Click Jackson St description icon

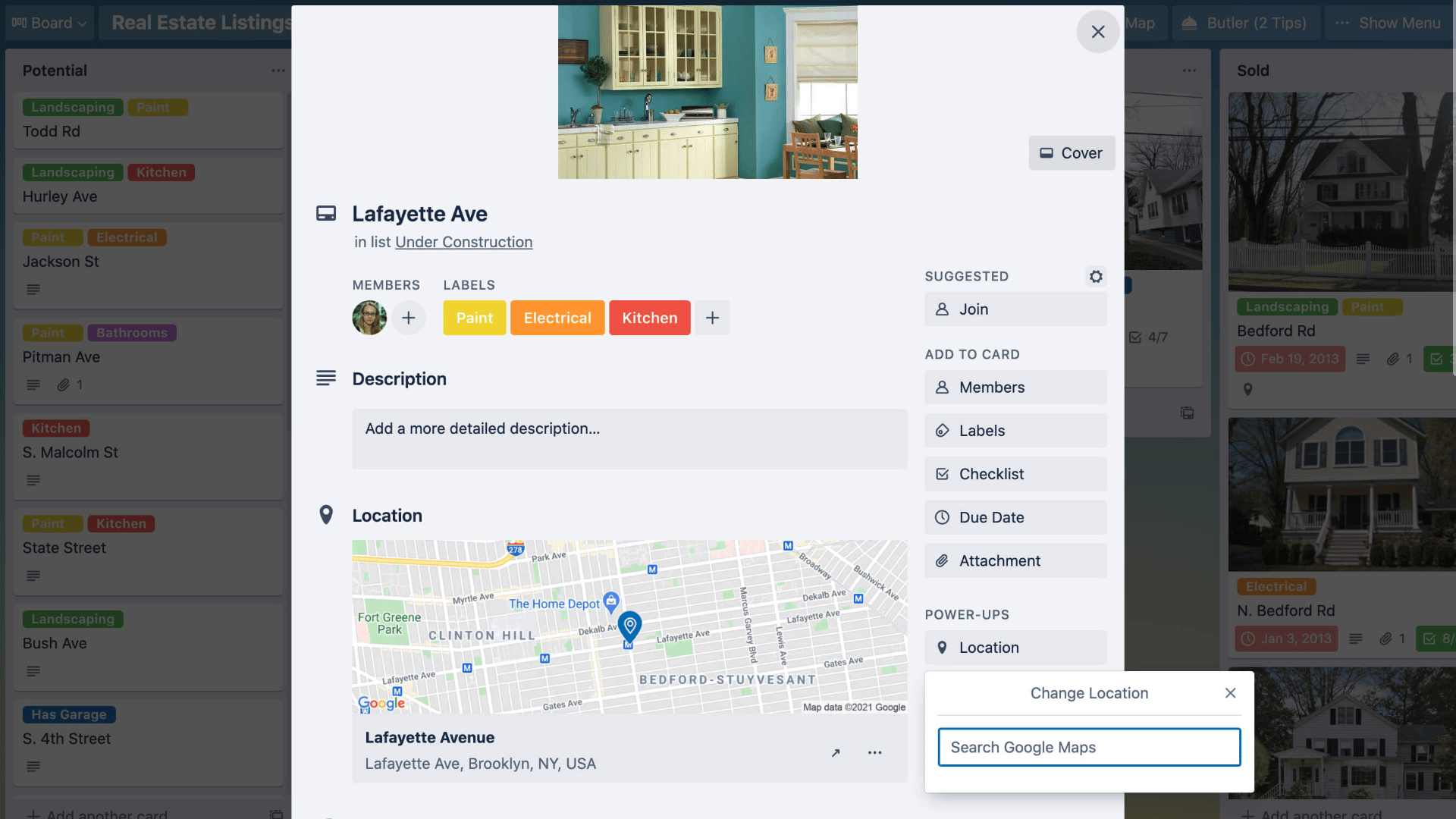[x=33, y=290]
